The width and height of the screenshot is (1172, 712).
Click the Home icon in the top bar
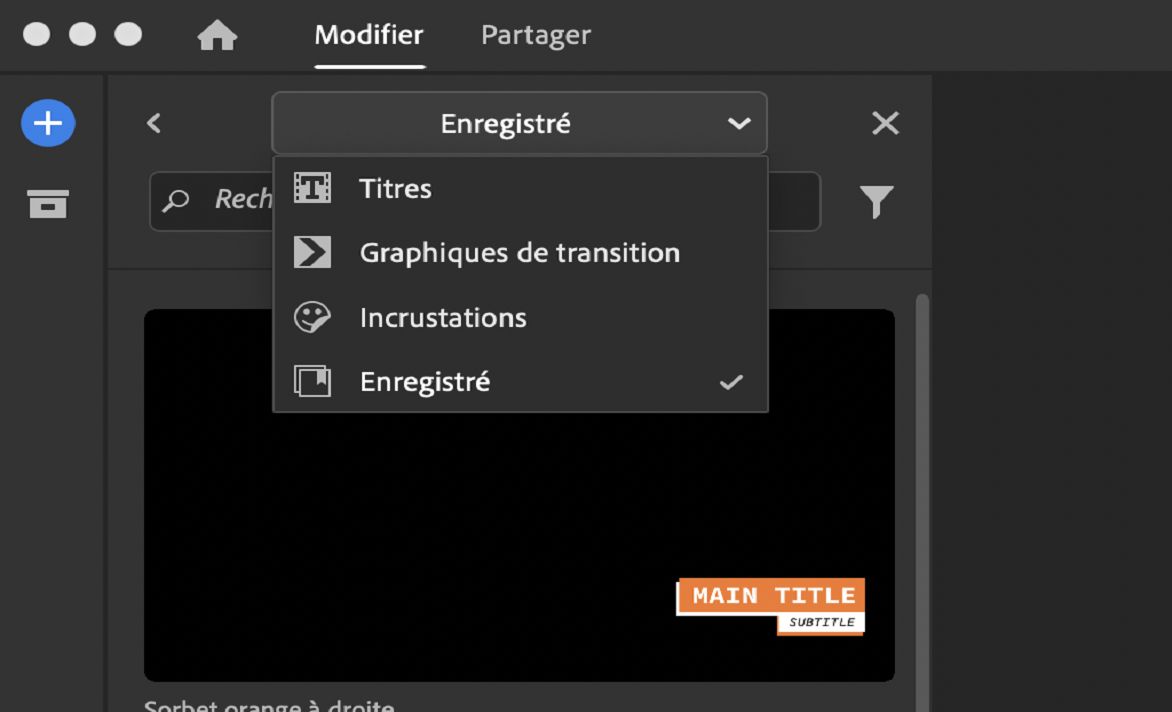coord(217,35)
